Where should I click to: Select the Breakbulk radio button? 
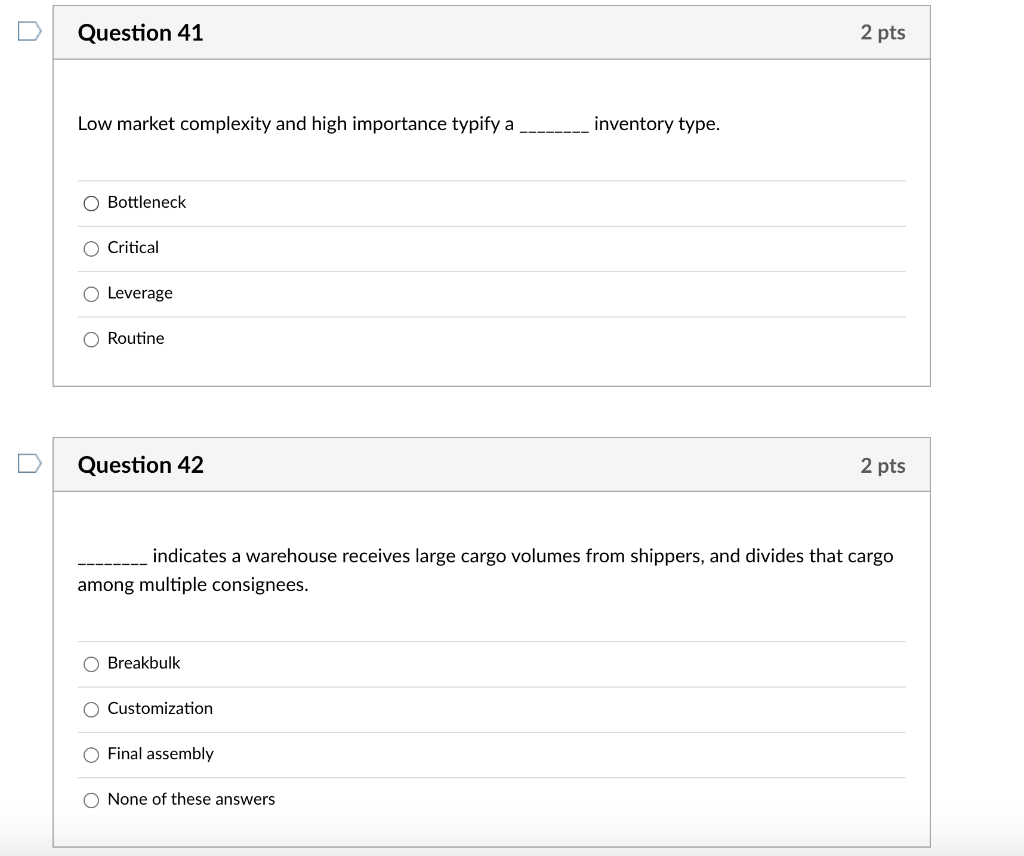click(91, 664)
